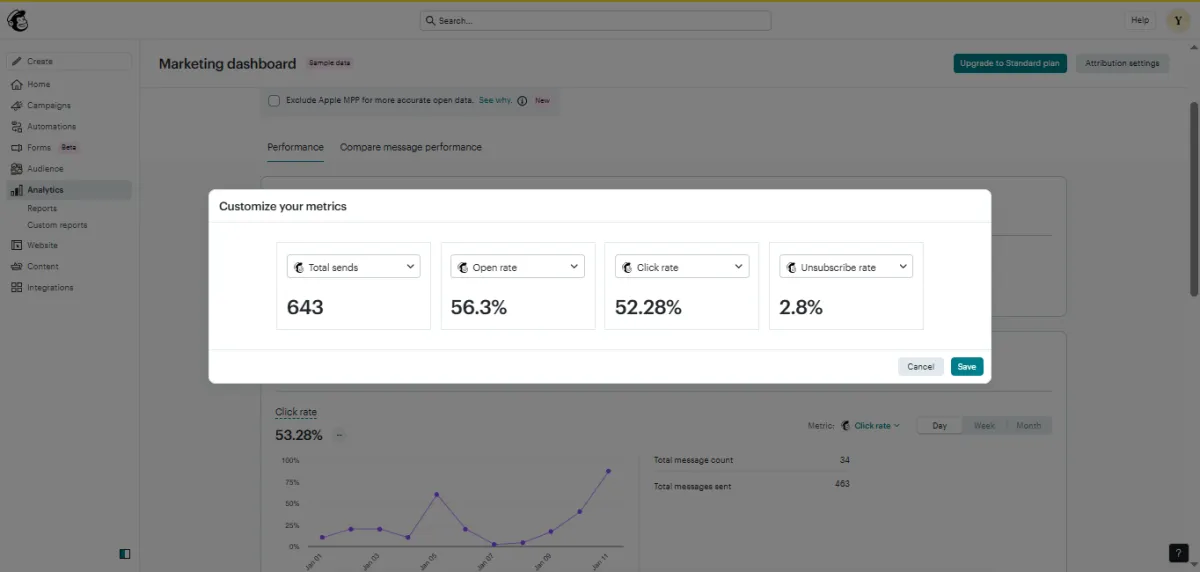Switch to the Performance tab
The width and height of the screenshot is (1200, 572).
pos(295,147)
